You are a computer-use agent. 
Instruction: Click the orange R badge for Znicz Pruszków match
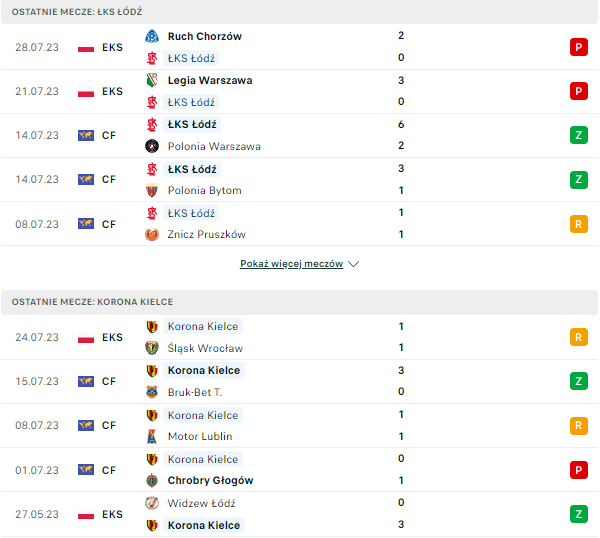pyautogui.click(x=578, y=223)
